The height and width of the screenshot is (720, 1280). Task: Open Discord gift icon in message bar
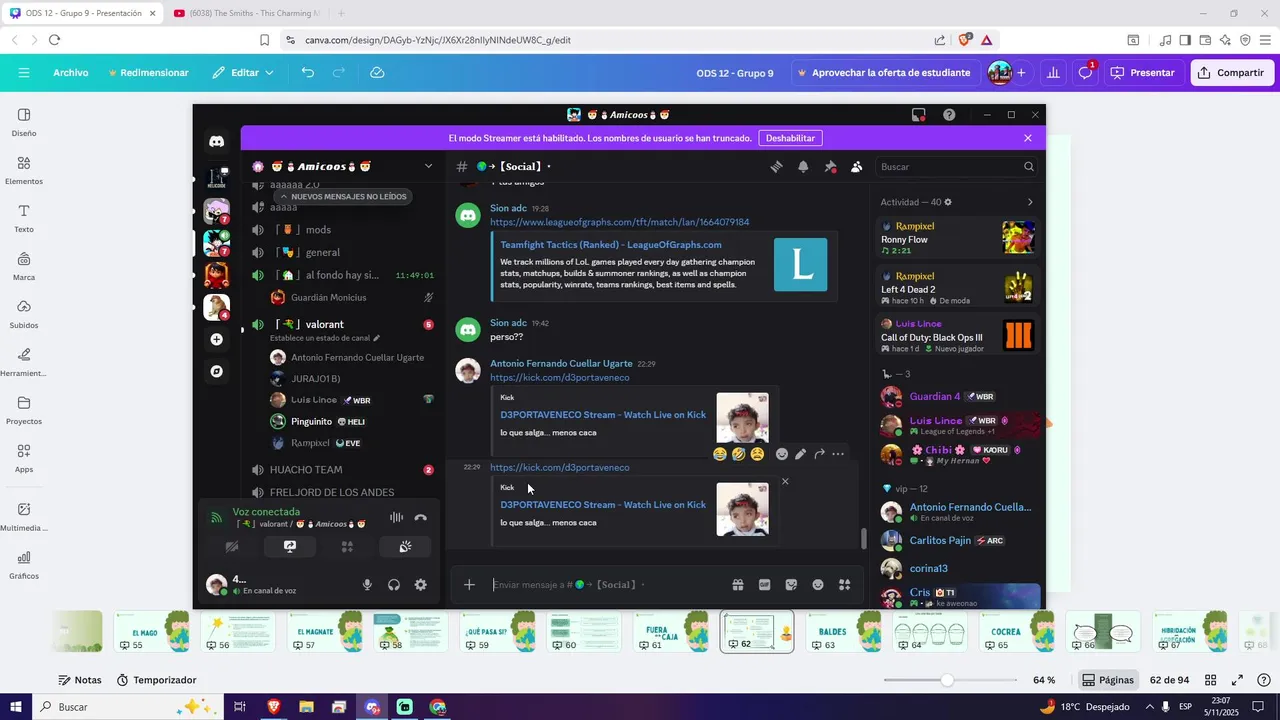pyautogui.click(x=738, y=585)
